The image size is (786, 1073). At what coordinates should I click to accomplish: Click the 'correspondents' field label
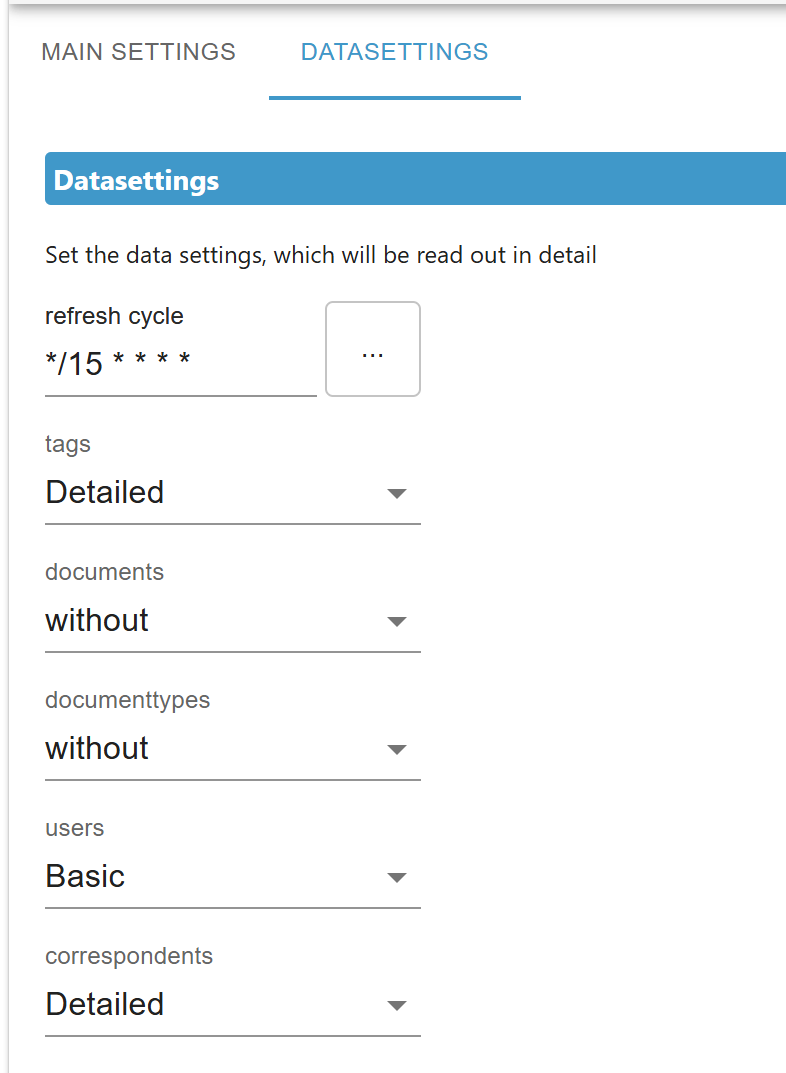tap(129, 956)
